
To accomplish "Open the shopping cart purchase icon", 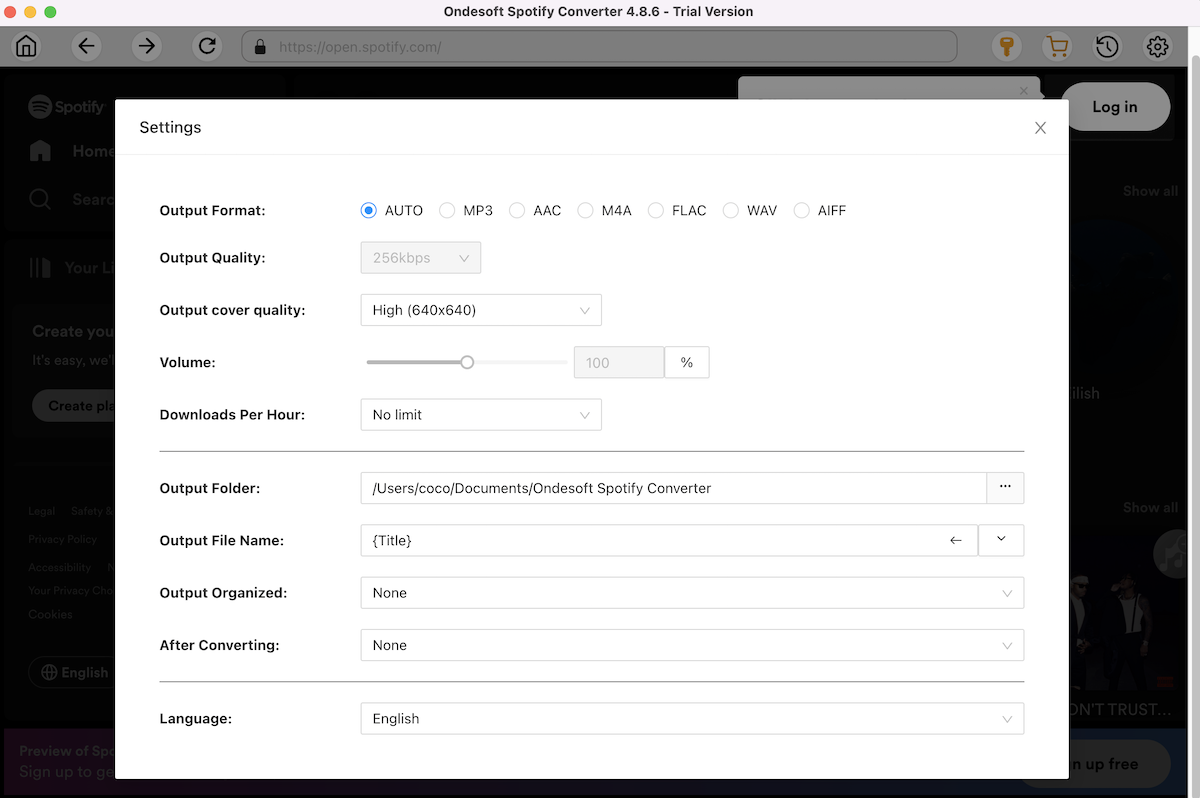I will [1056, 46].
